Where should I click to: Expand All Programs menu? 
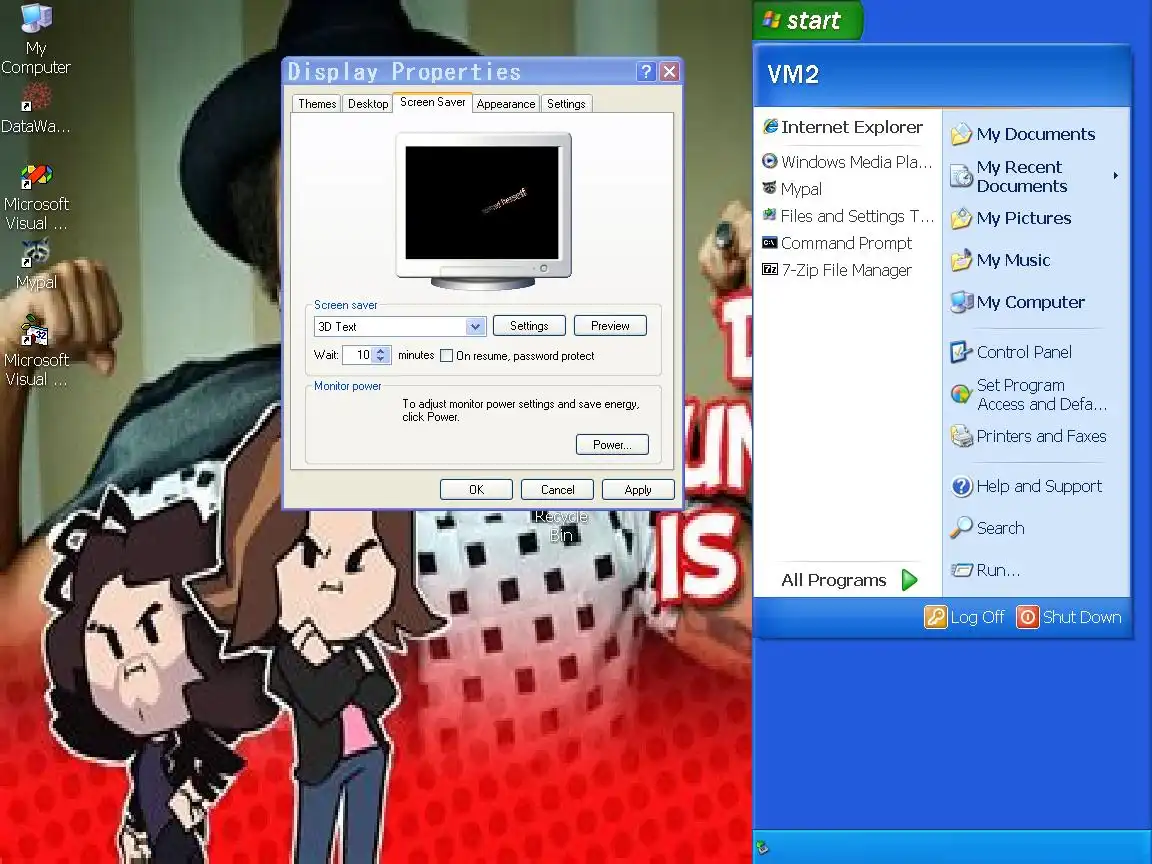click(849, 580)
